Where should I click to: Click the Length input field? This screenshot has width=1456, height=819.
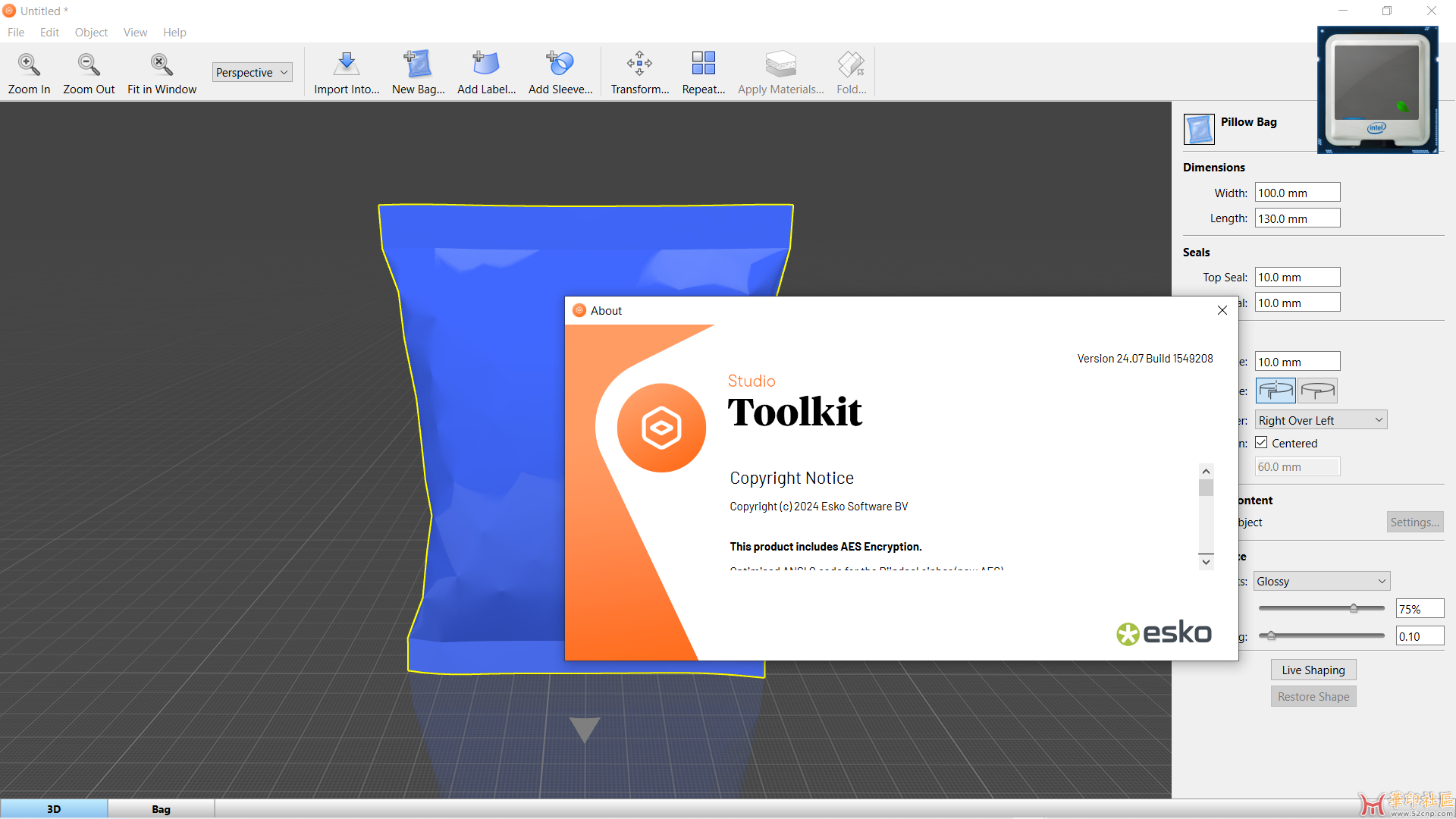coord(1298,218)
